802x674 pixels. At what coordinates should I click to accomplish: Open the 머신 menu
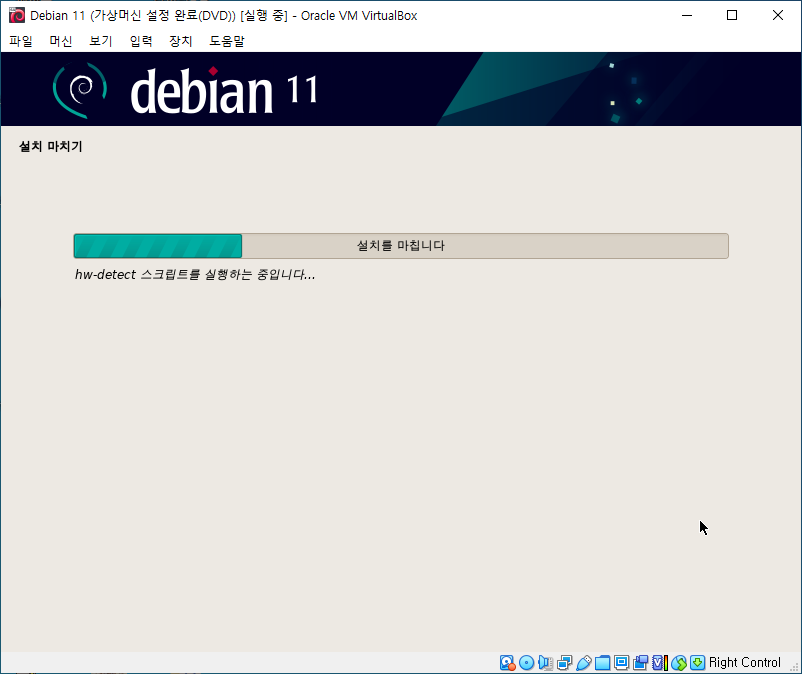(x=61, y=41)
